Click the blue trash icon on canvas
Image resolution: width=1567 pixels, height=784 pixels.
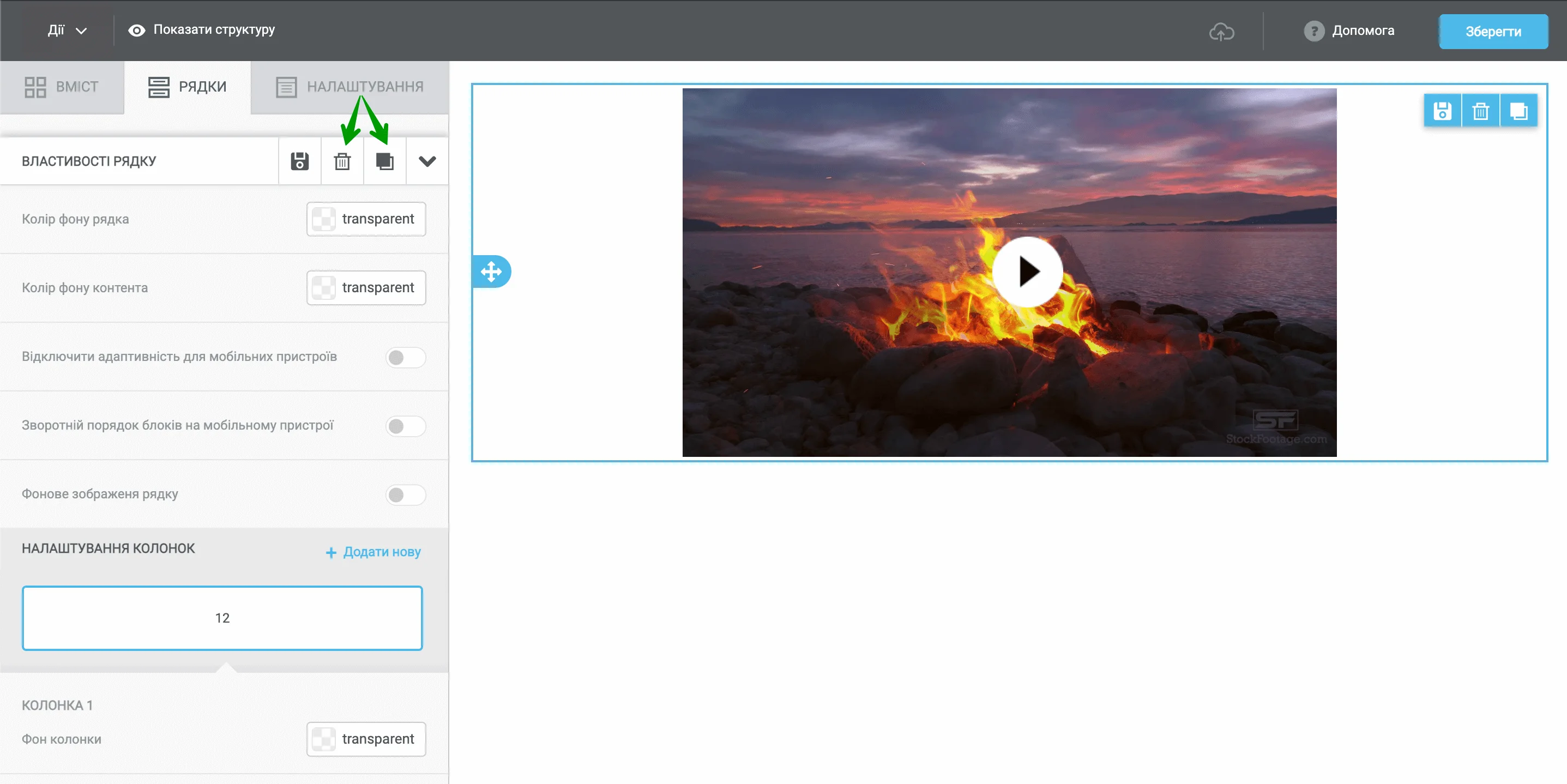pos(1481,111)
